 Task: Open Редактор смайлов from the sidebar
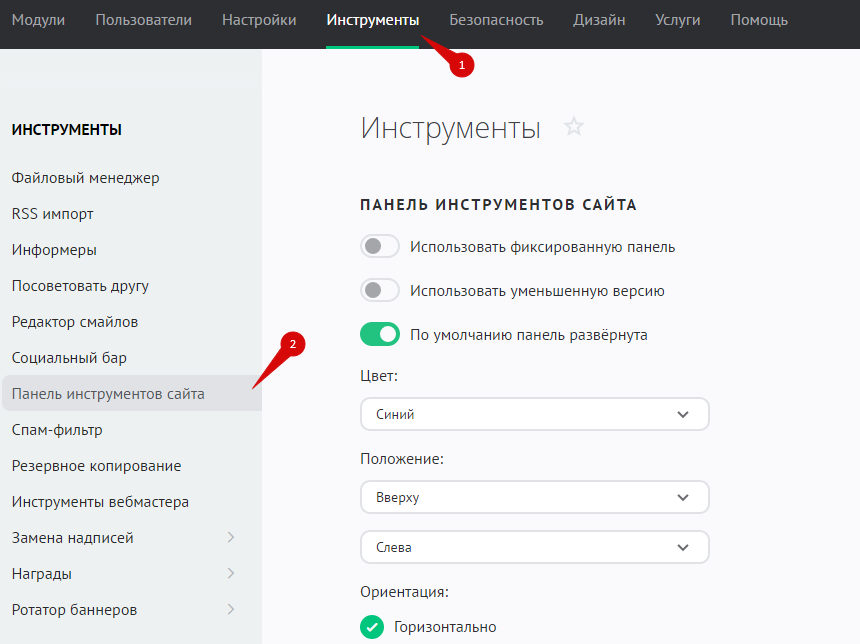click(x=75, y=322)
